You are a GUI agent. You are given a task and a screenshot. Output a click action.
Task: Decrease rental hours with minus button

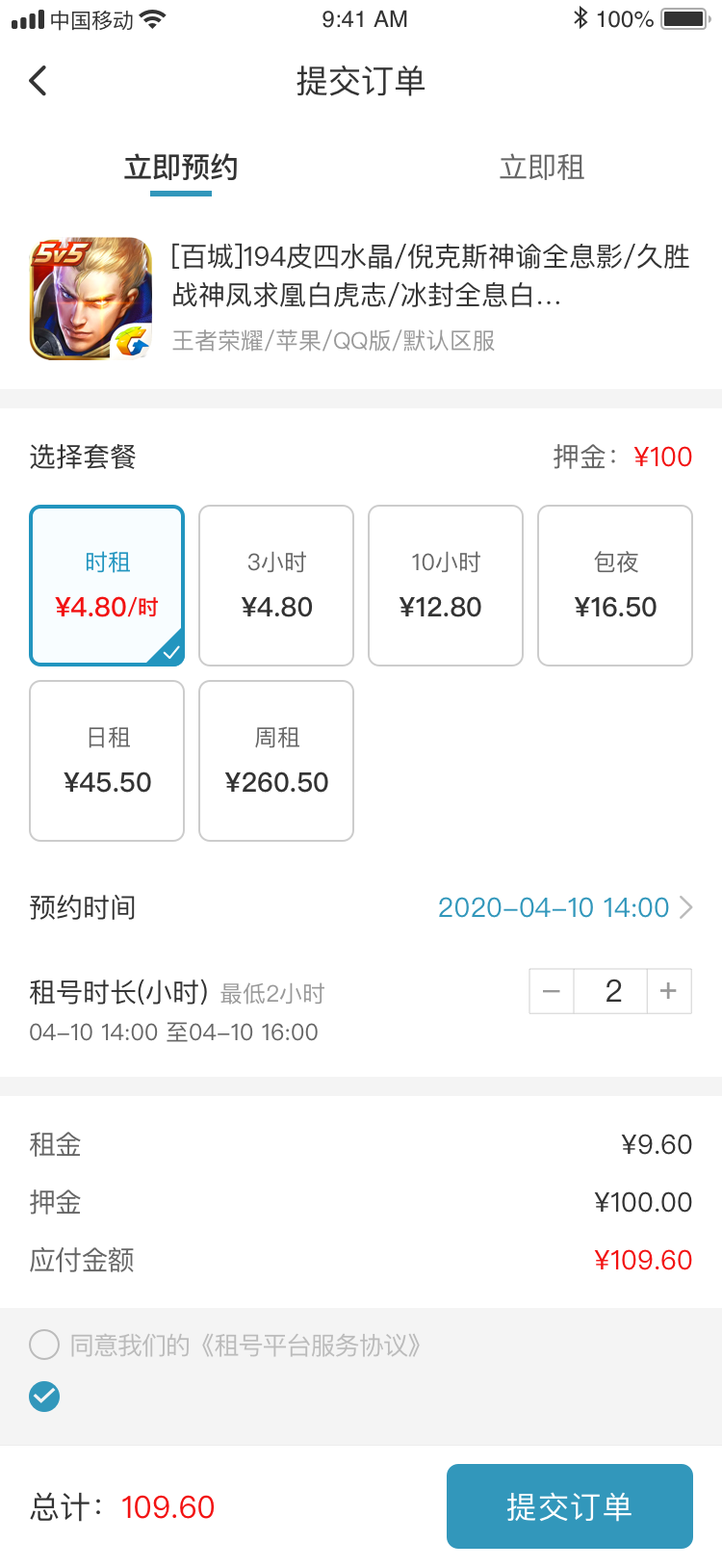coord(552,991)
